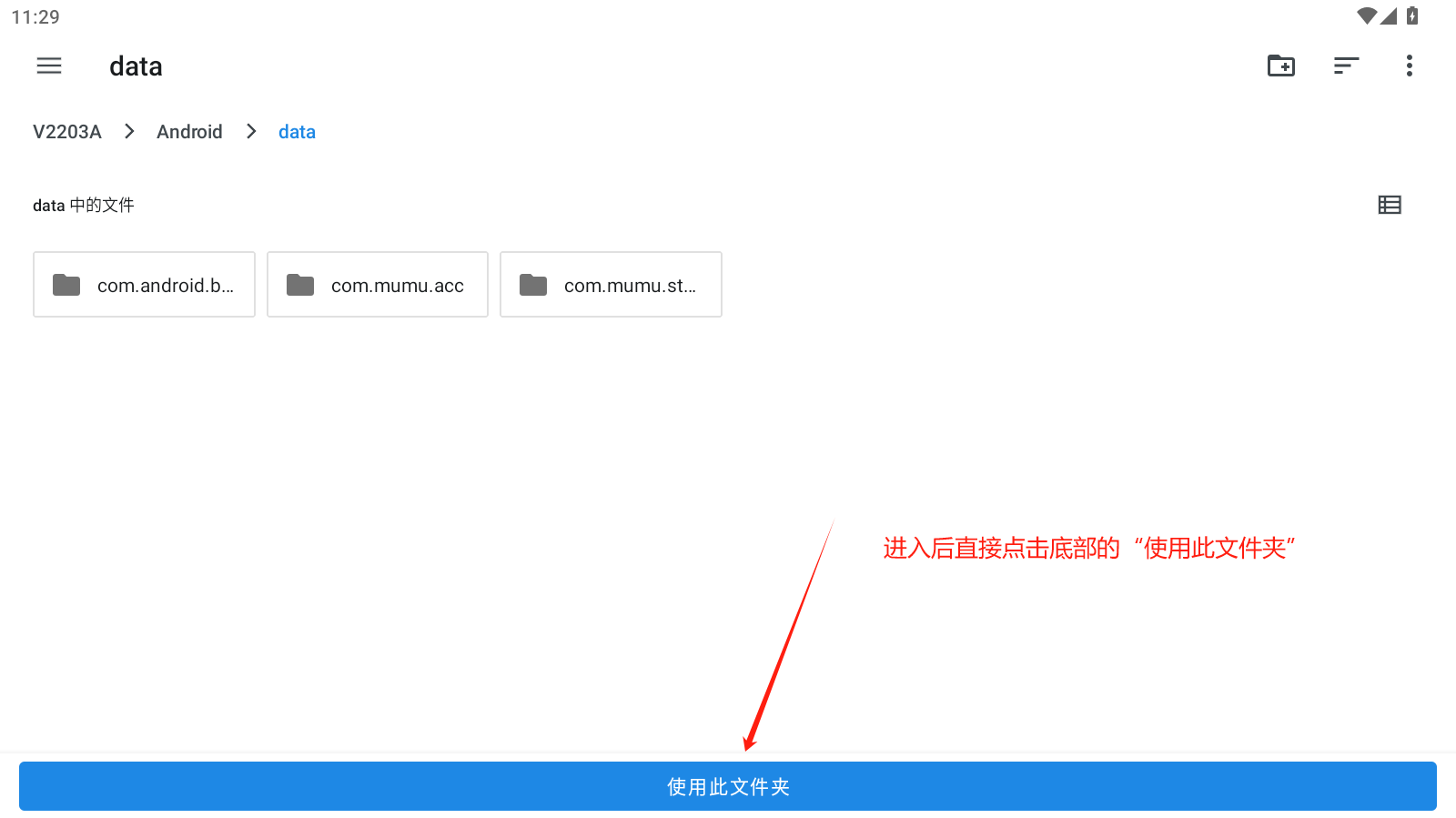Click the "data 中的文件" section label
The height and width of the screenshot is (818, 1456).
(x=84, y=206)
